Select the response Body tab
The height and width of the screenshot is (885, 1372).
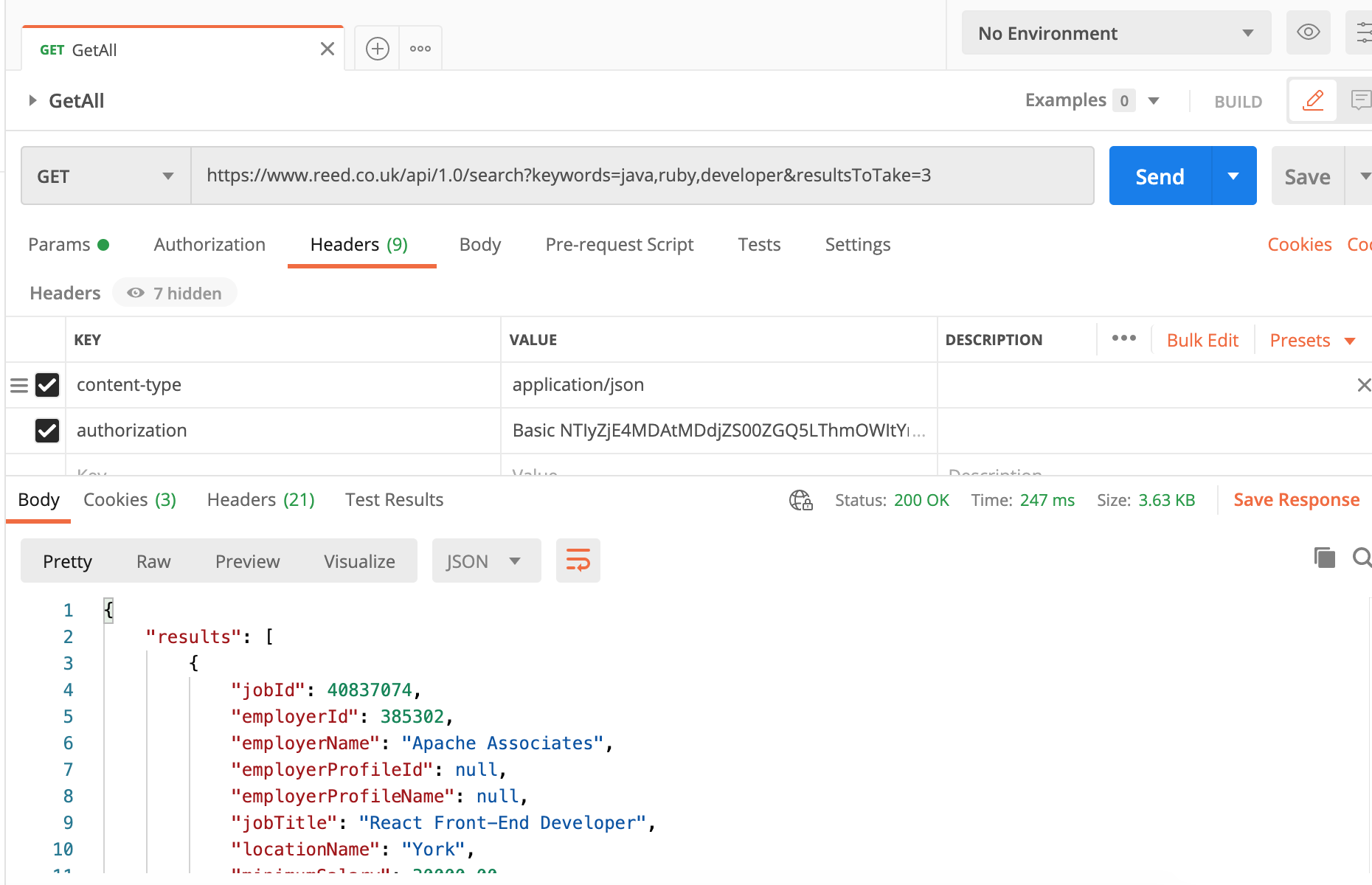point(38,499)
